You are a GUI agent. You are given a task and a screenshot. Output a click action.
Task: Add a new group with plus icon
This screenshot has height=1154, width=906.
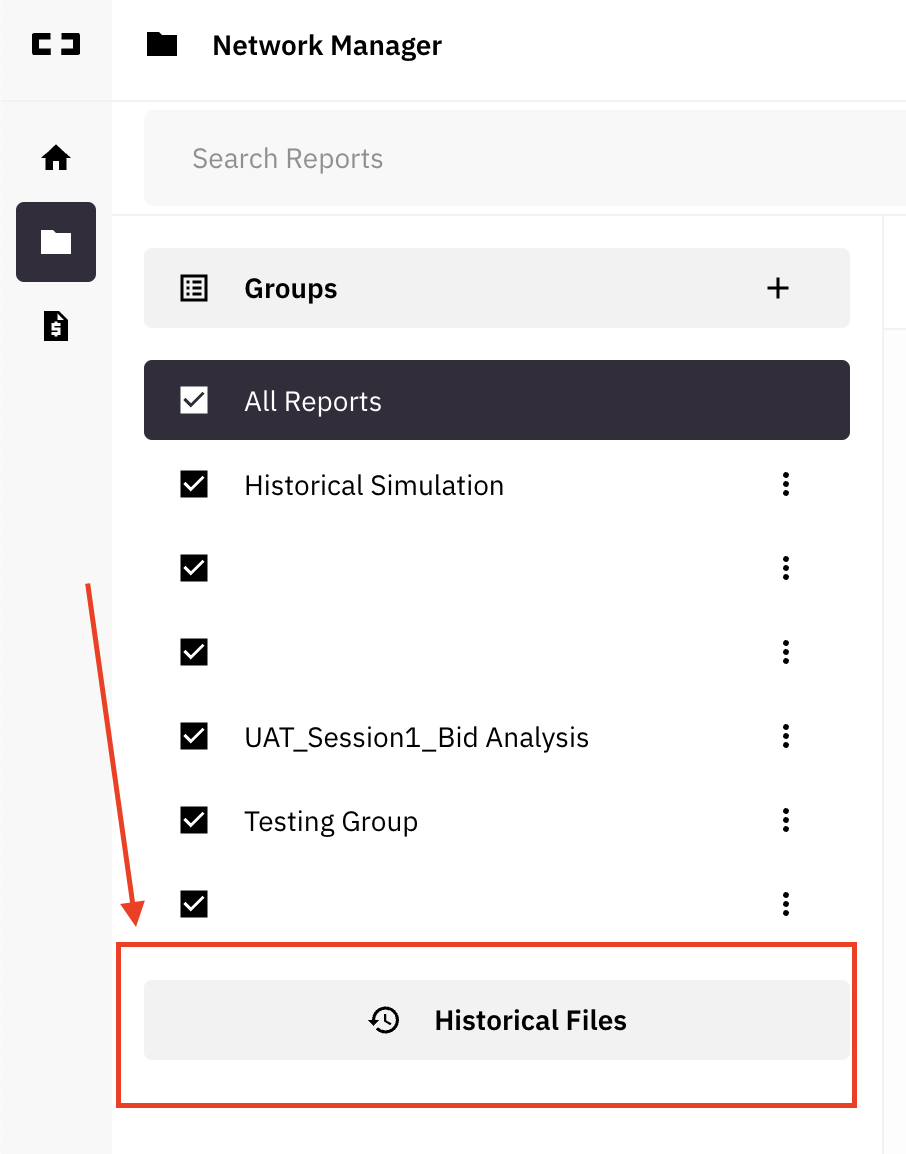point(777,288)
